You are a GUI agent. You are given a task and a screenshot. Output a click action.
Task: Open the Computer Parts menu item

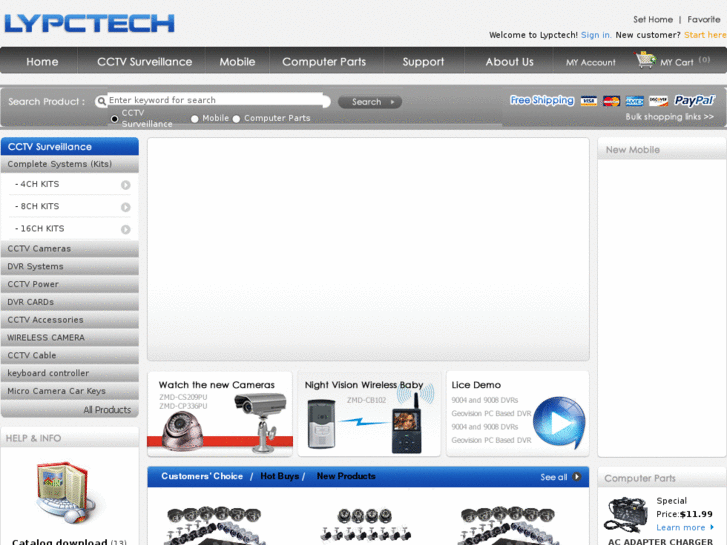[x=324, y=62]
